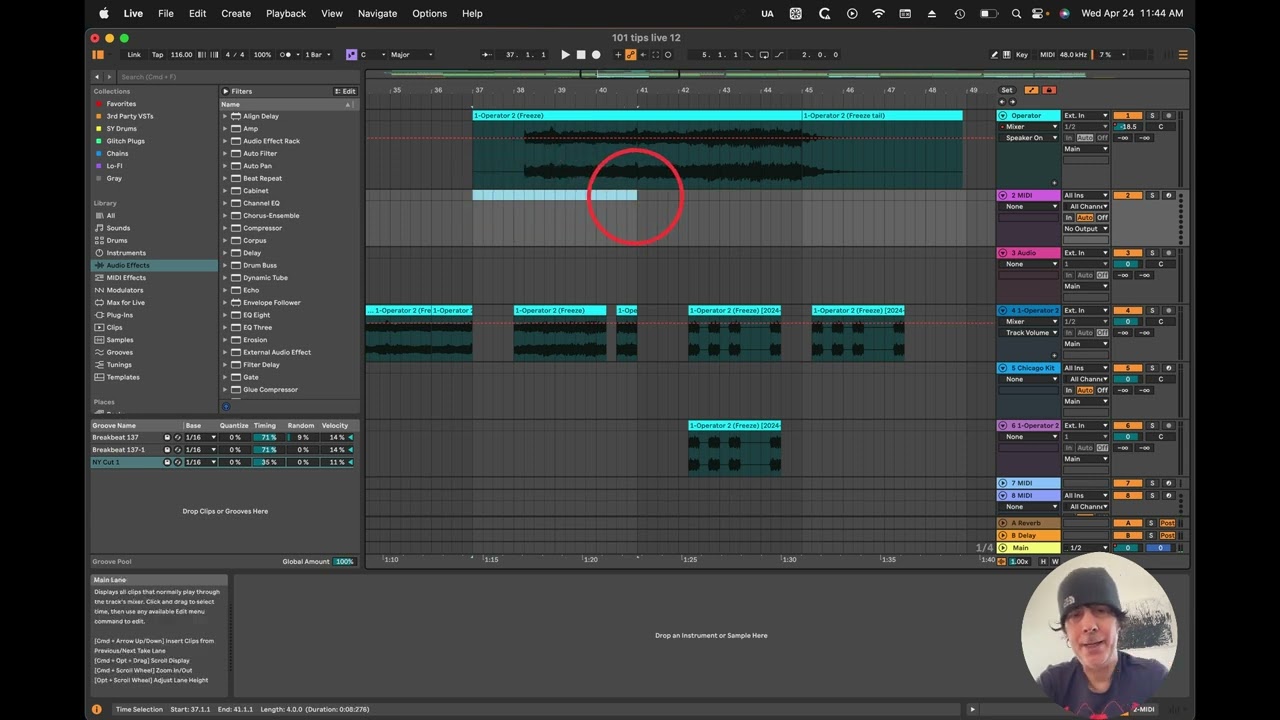Click the orange mixer view icon at top right
Viewport: 1280px width, 720px height.
[1183, 55]
